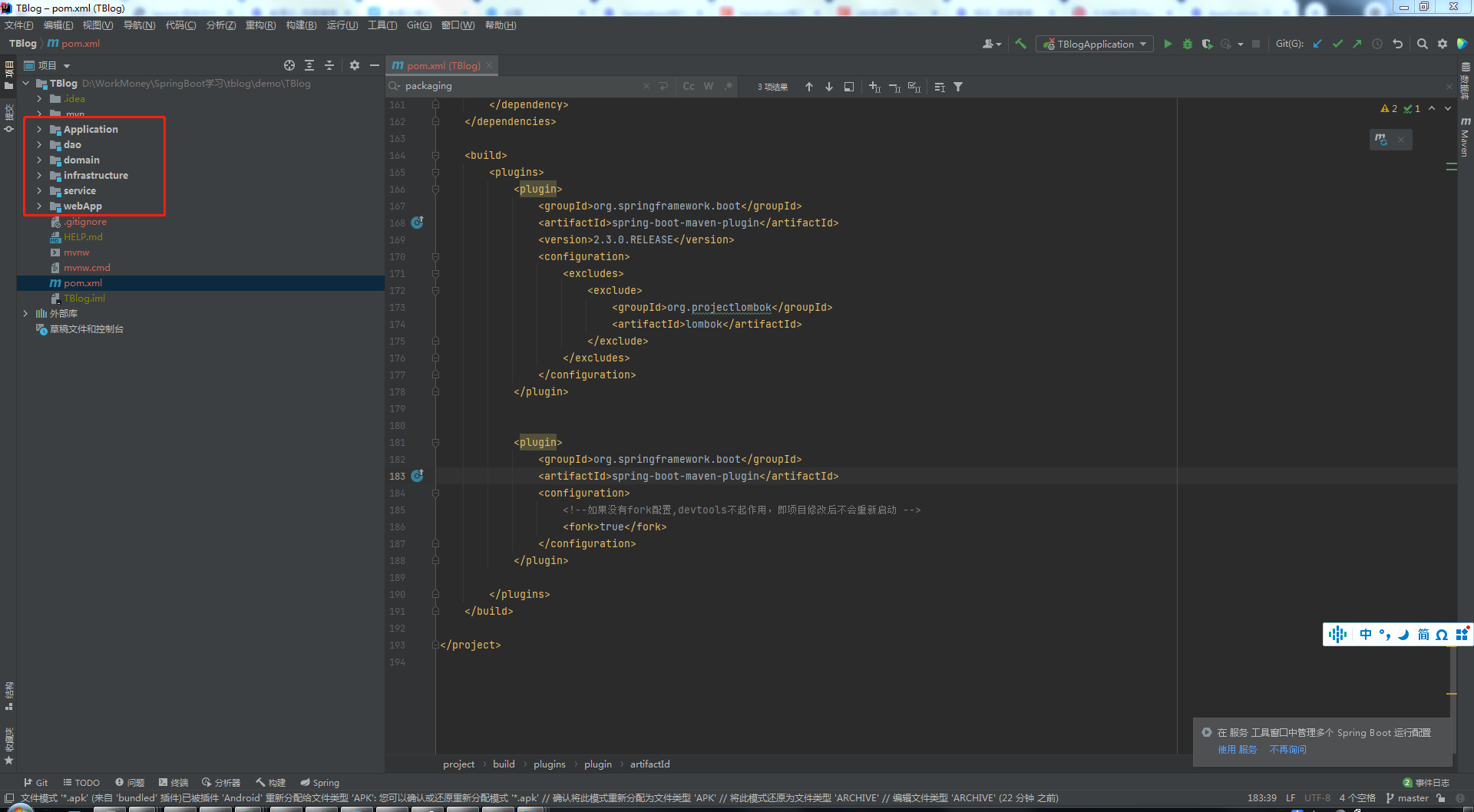Open Search Everywhere magnifier icon
The height and width of the screenshot is (812, 1474).
pos(1422,44)
